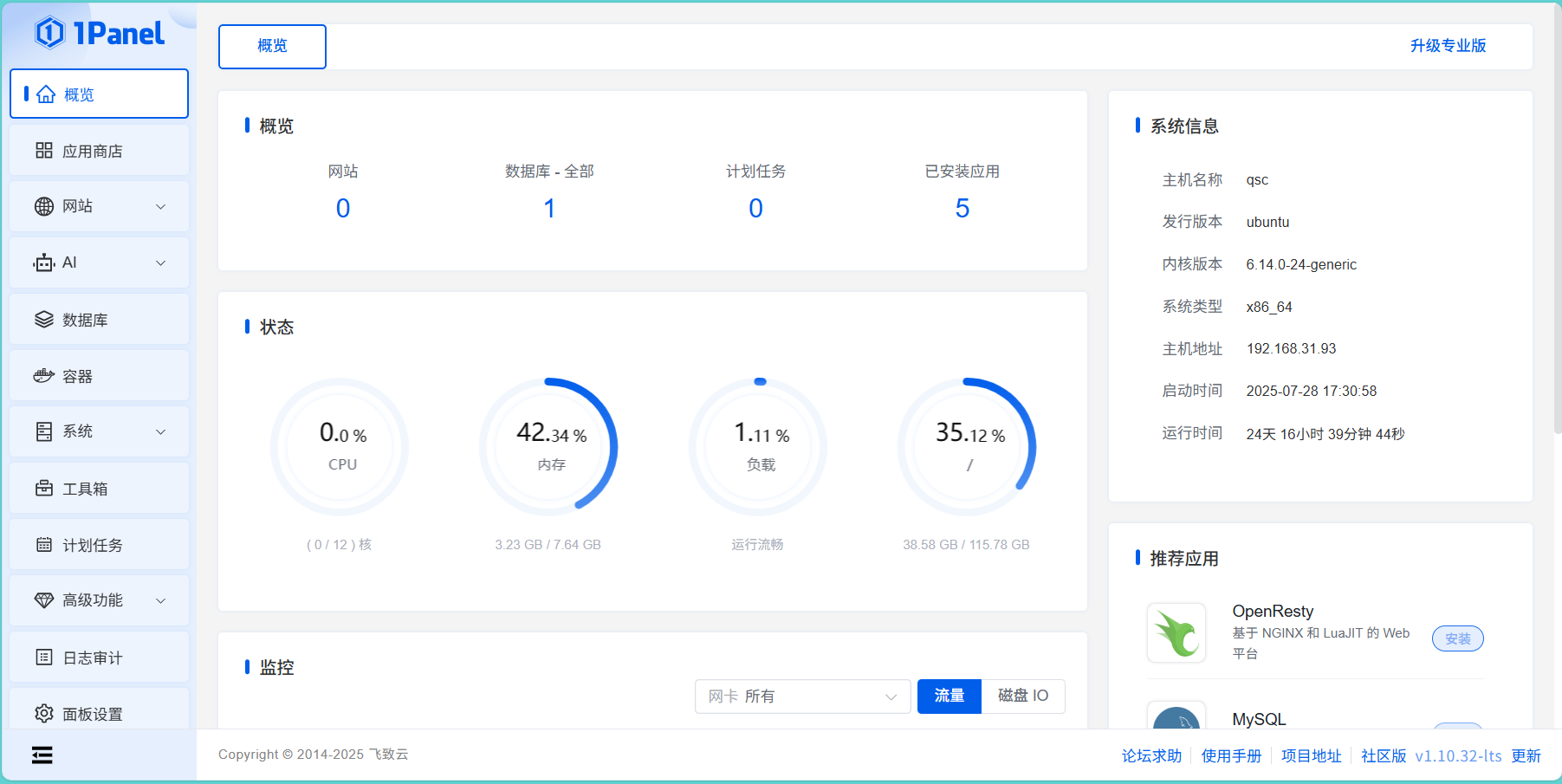Open the 面板设置 gear icon

coord(44,714)
